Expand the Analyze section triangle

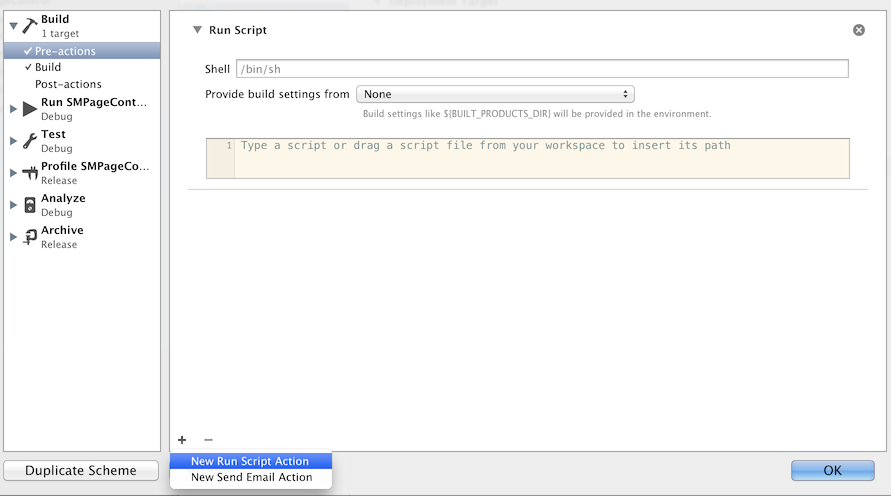(x=13, y=205)
